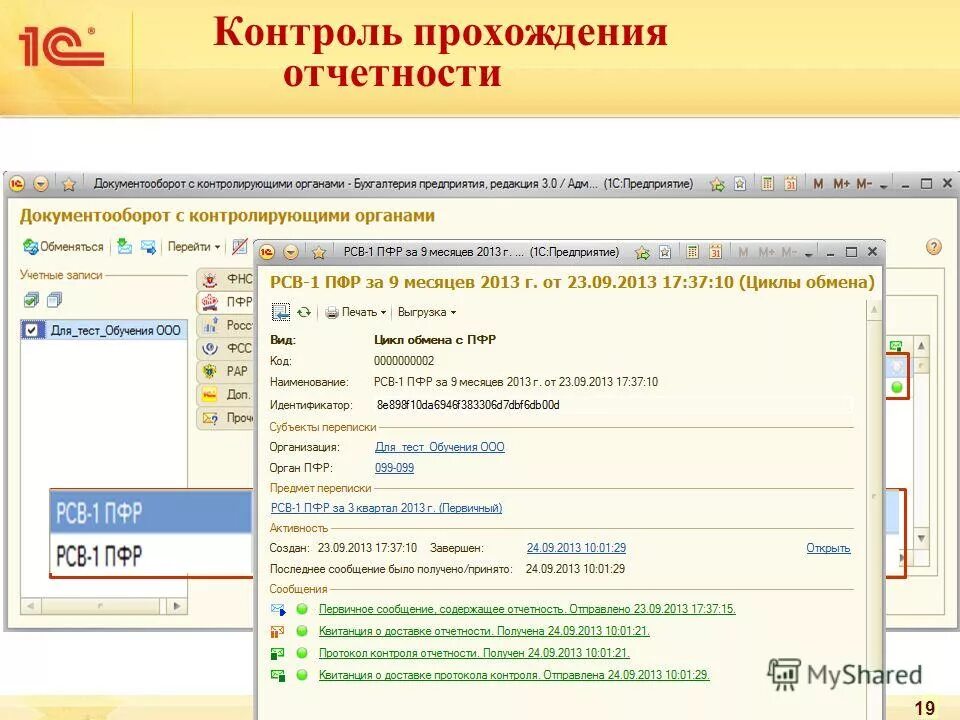Open the Выгрузка dropdown
Viewport: 960px width, 720px height.
[x=427, y=312]
